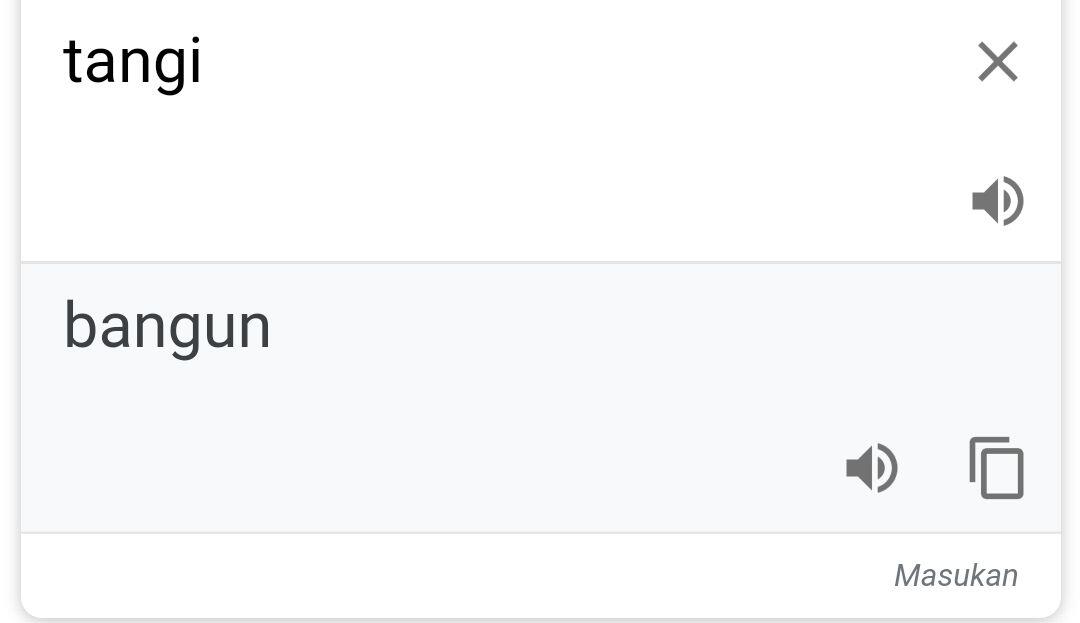Erase input text via the cross icon
Screen dimensions: 1080x623
pyautogui.click(x=997, y=62)
